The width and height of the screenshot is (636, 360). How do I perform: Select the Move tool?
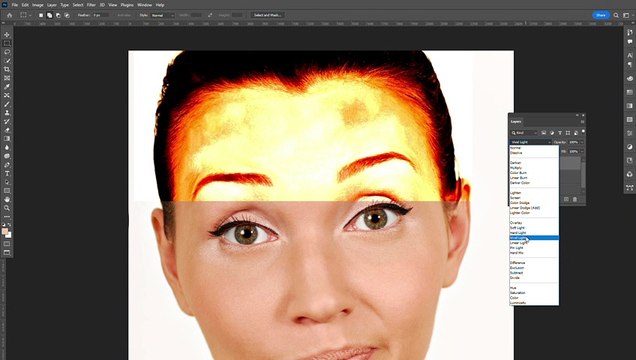click(x=7, y=34)
